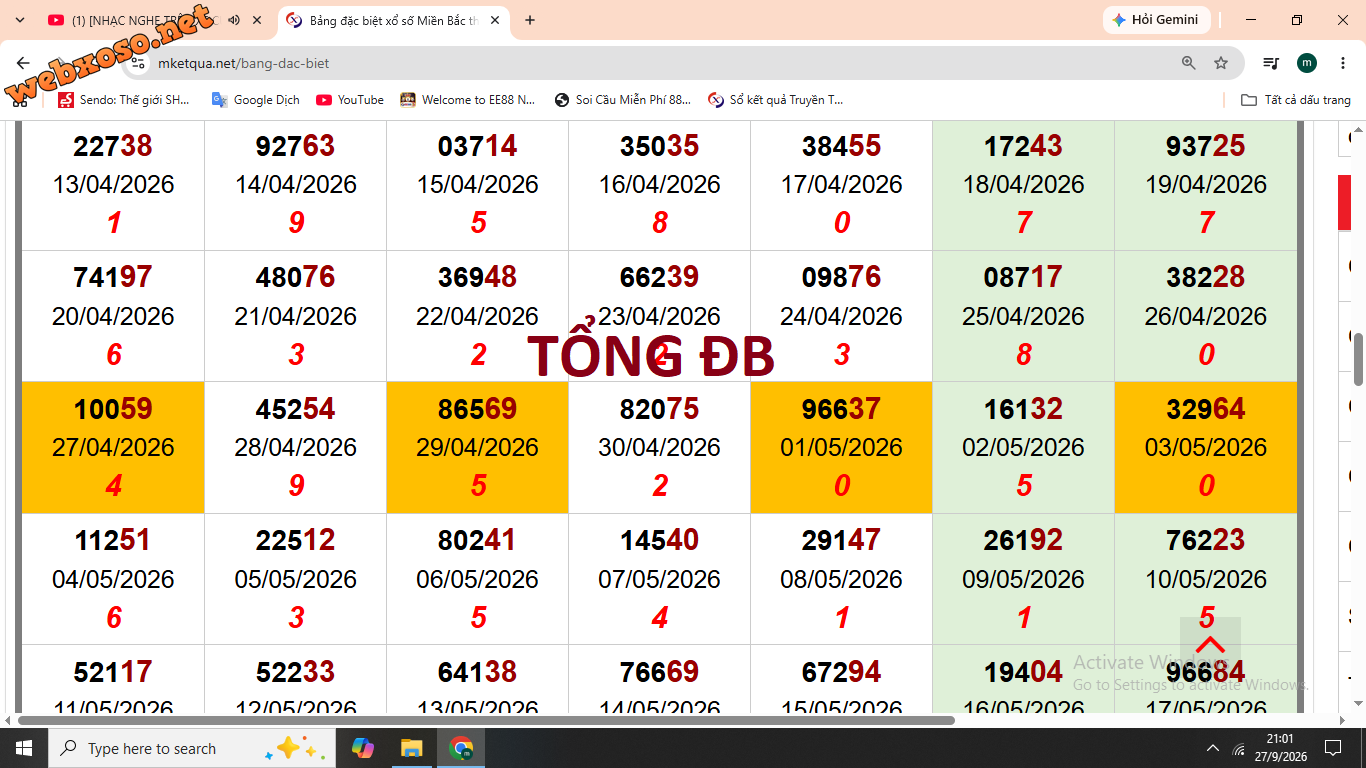Open the Tất cả dấu trang folder
Screen dimensions: 1366x768
1296,100
